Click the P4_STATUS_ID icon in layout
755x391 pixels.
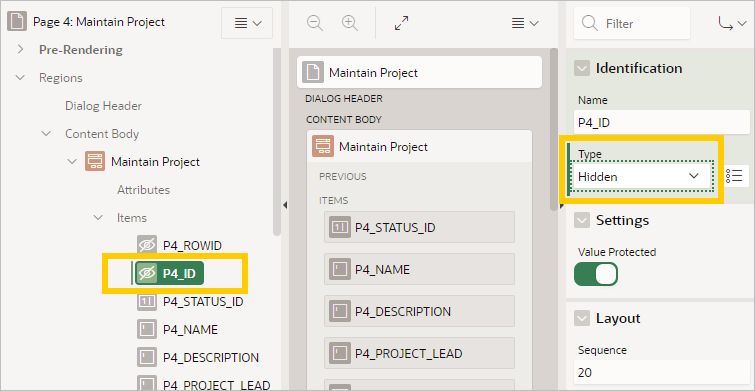tap(339, 227)
